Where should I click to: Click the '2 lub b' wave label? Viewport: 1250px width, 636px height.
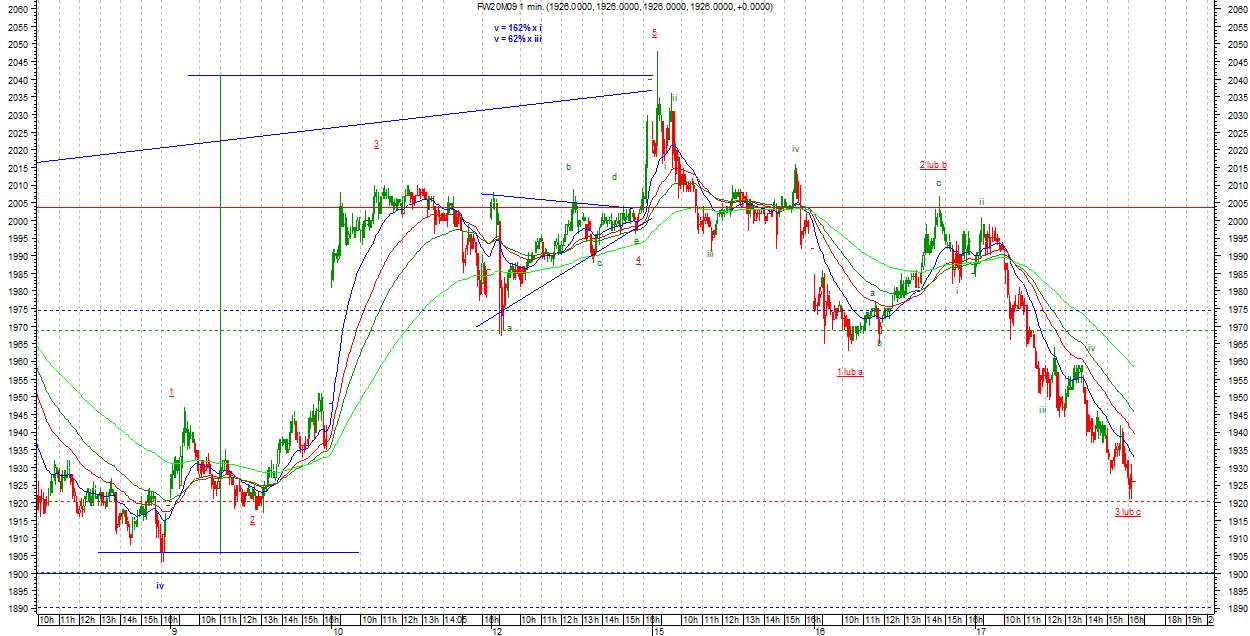(933, 164)
